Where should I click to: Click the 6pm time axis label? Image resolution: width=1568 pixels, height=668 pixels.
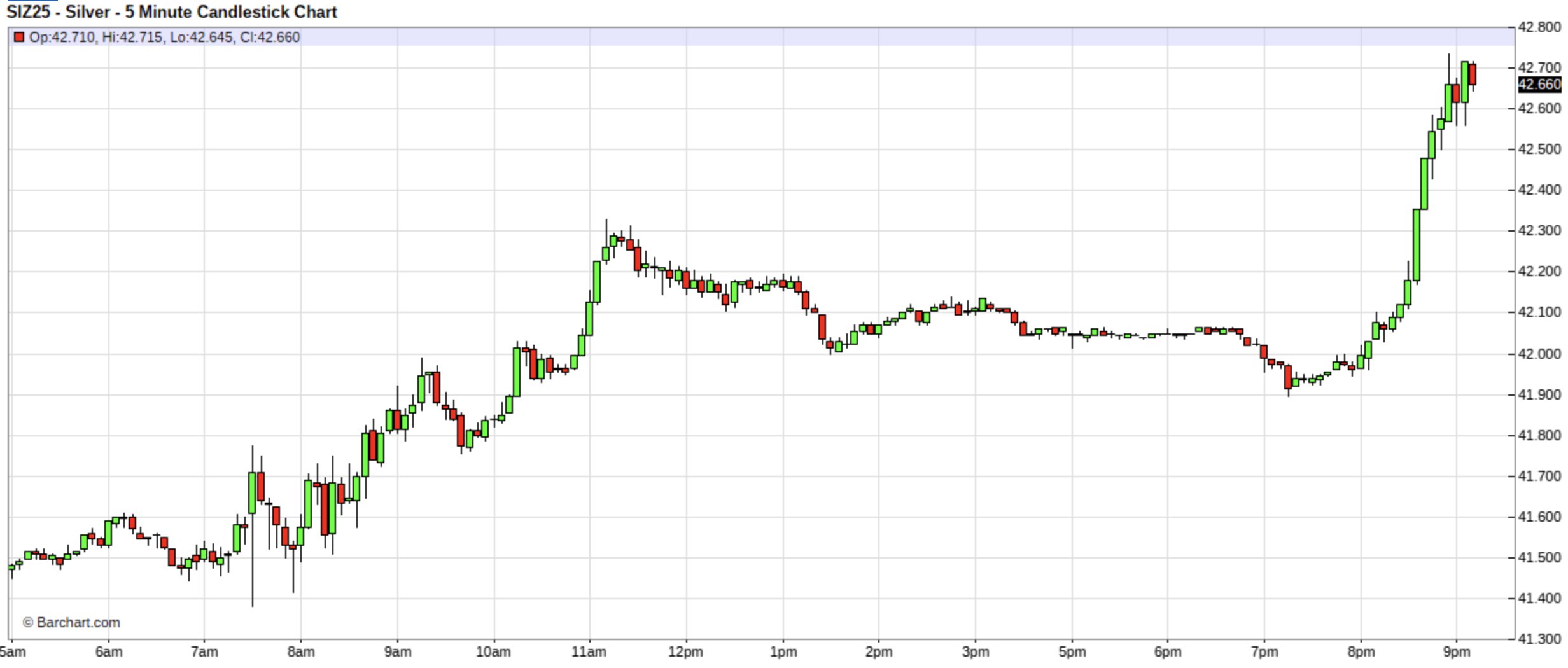pyautogui.click(x=1168, y=652)
